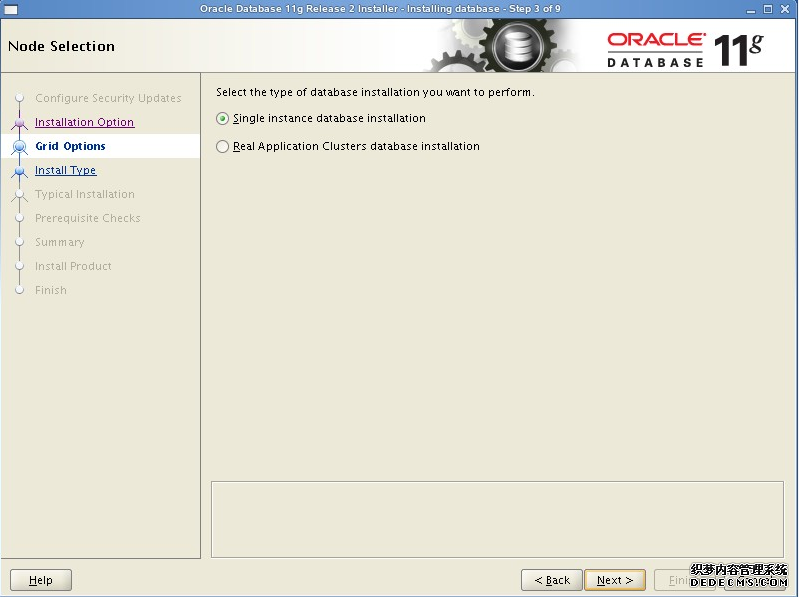Close the Oracle installer window
Screen dimensions: 799x597
(786, 9)
